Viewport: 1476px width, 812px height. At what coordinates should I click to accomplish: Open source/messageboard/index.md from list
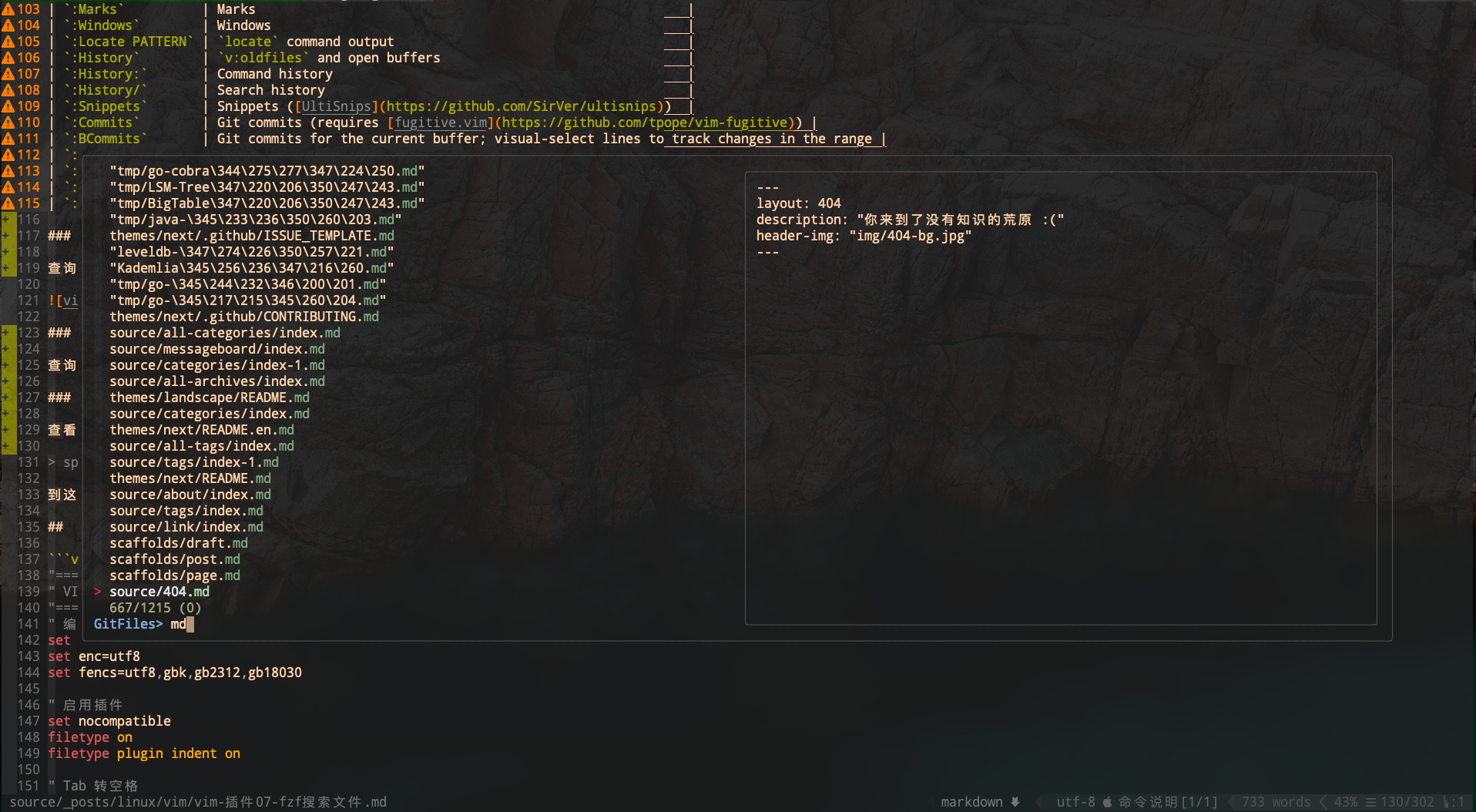[x=217, y=349]
